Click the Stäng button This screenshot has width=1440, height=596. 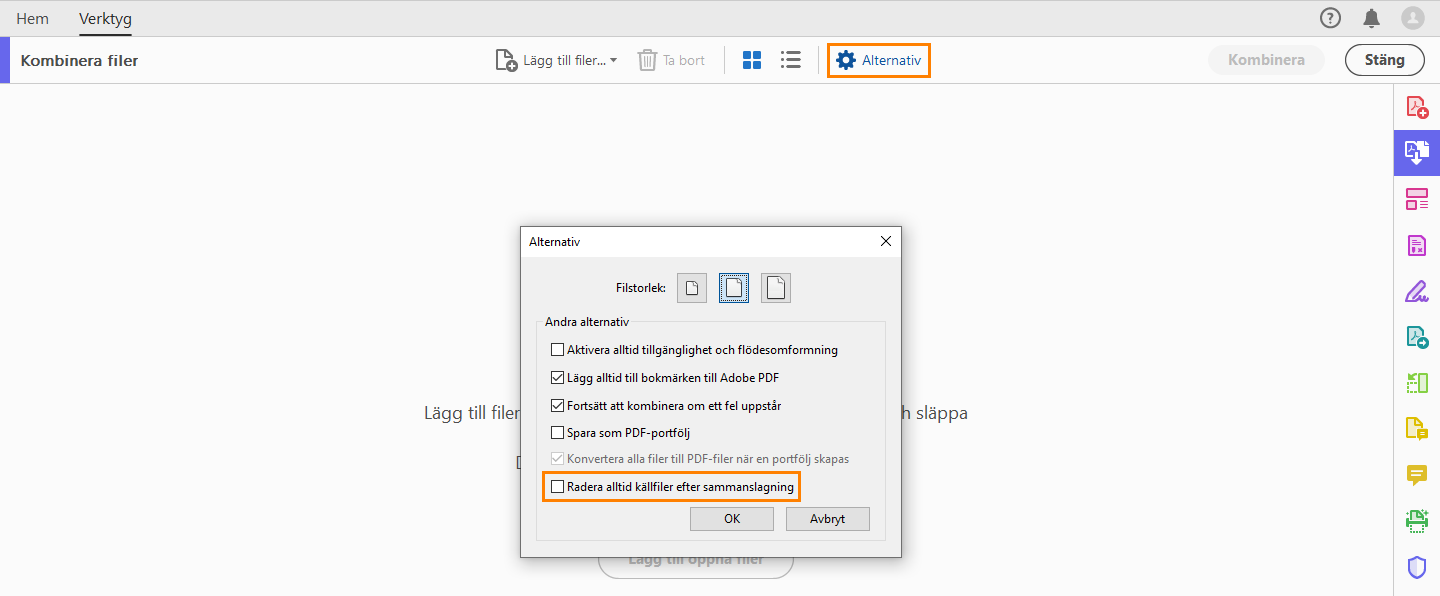pyautogui.click(x=1385, y=60)
